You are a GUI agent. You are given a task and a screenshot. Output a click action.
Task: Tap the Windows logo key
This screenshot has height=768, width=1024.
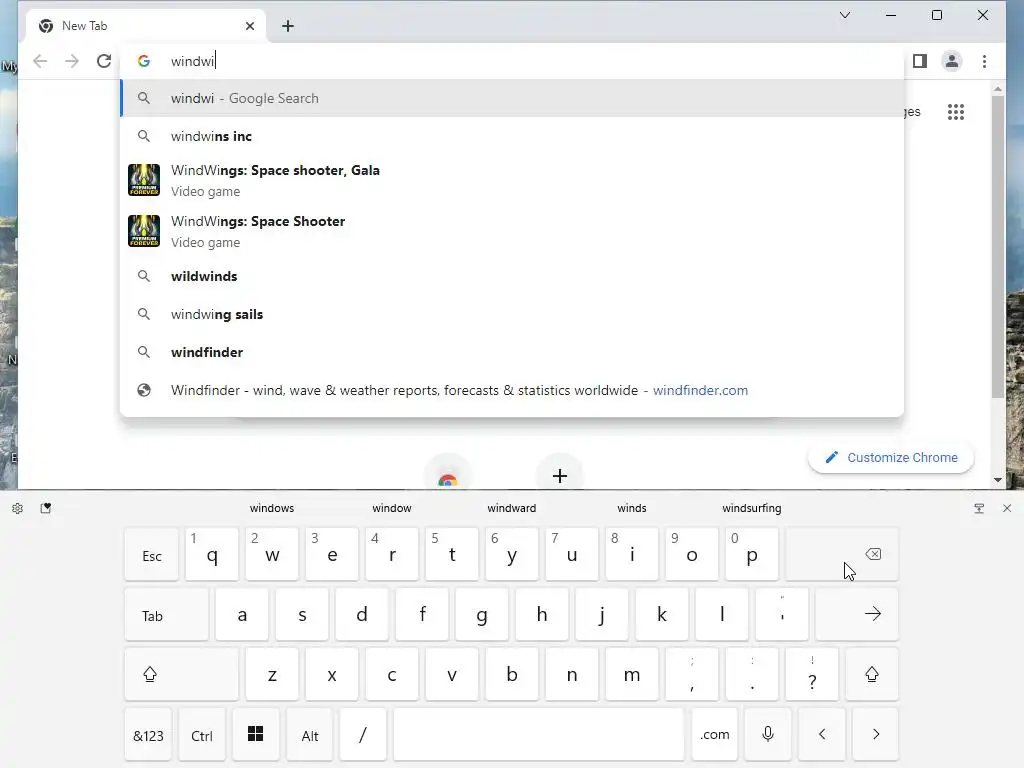click(x=256, y=735)
